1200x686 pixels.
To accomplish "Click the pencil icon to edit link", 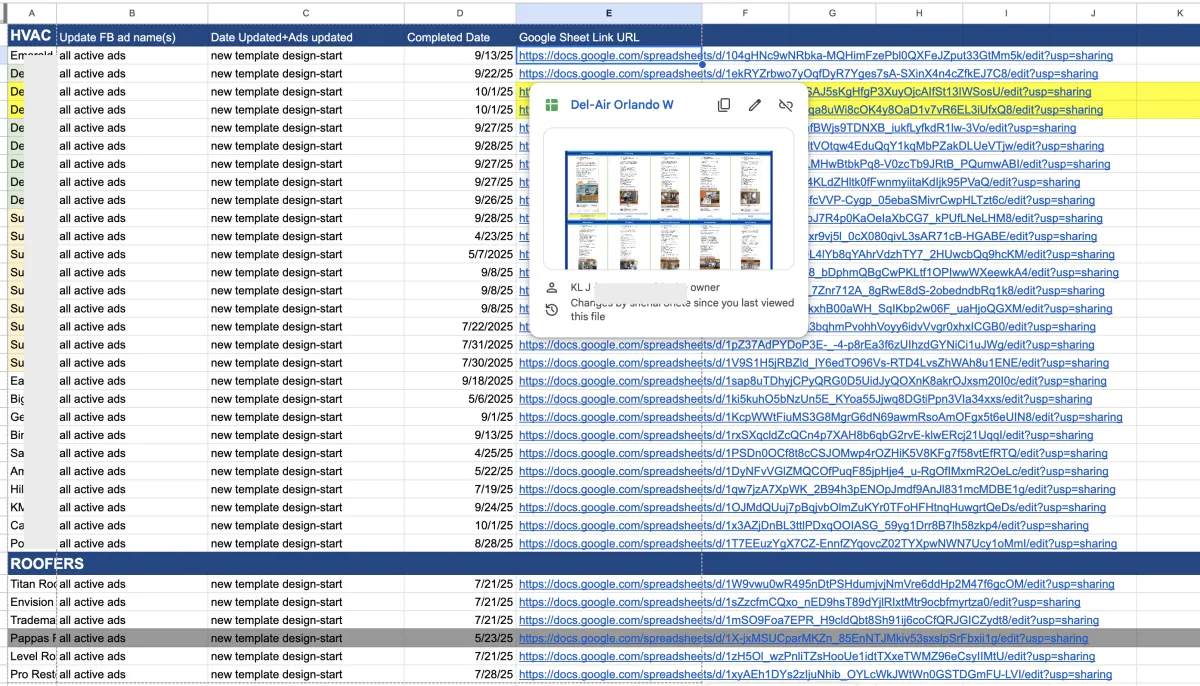I will point(755,105).
